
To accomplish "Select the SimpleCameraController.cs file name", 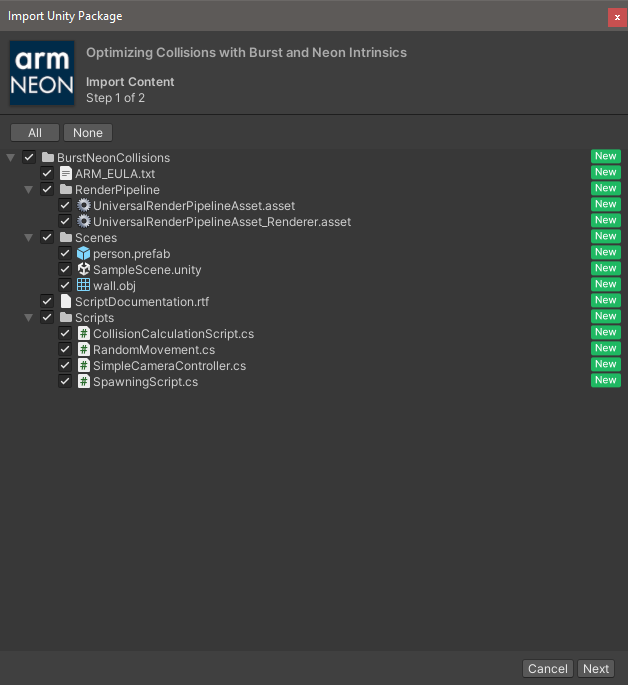I will click(169, 366).
